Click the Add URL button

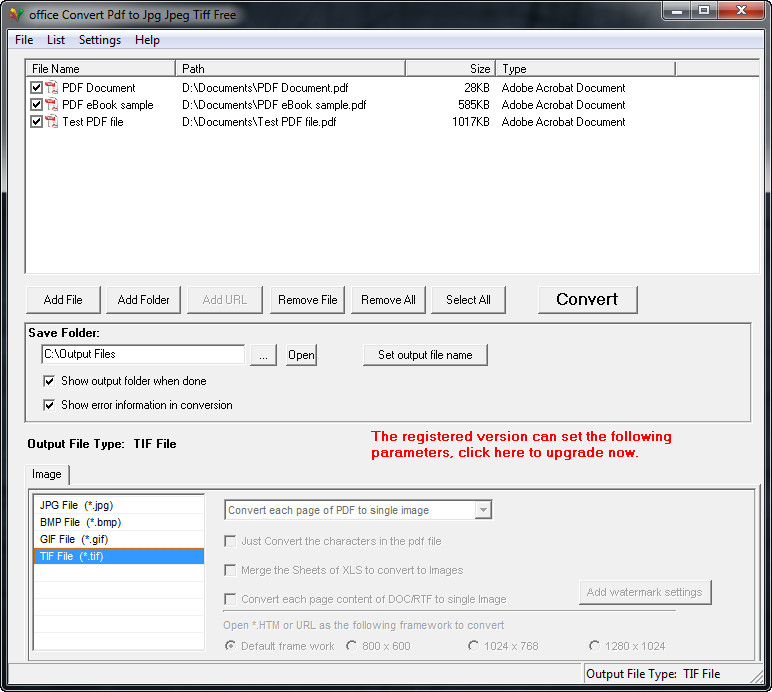(x=225, y=300)
